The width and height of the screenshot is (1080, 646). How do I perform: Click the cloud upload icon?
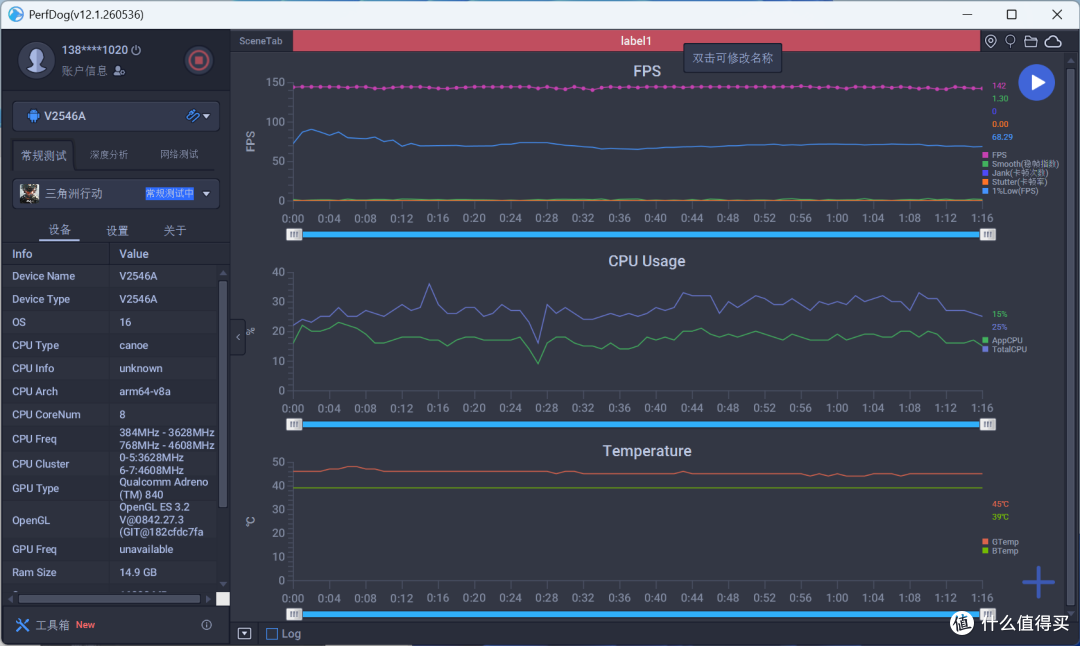point(1053,41)
